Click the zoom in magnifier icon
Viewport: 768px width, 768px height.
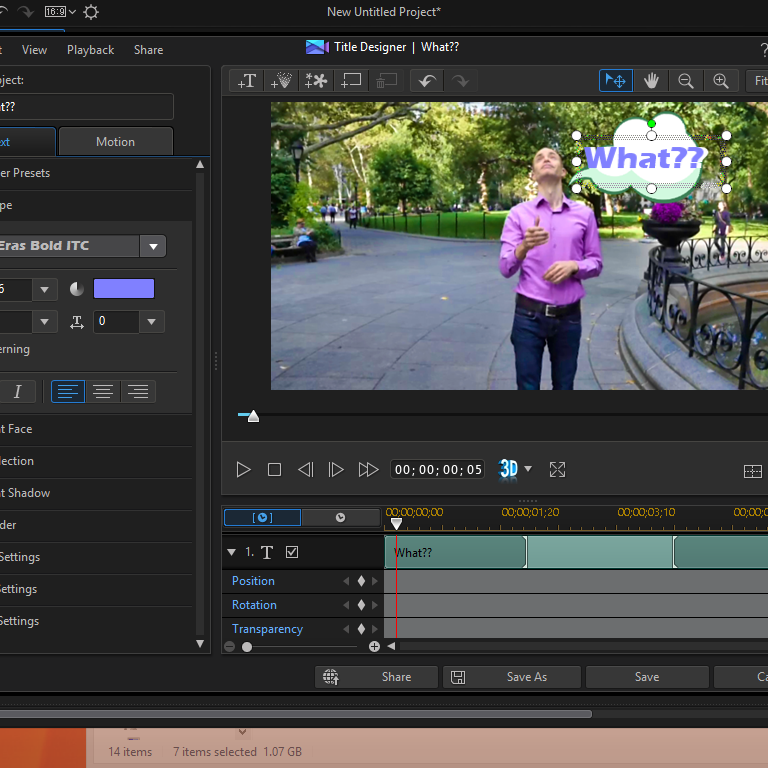pyautogui.click(x=720, y=81)
